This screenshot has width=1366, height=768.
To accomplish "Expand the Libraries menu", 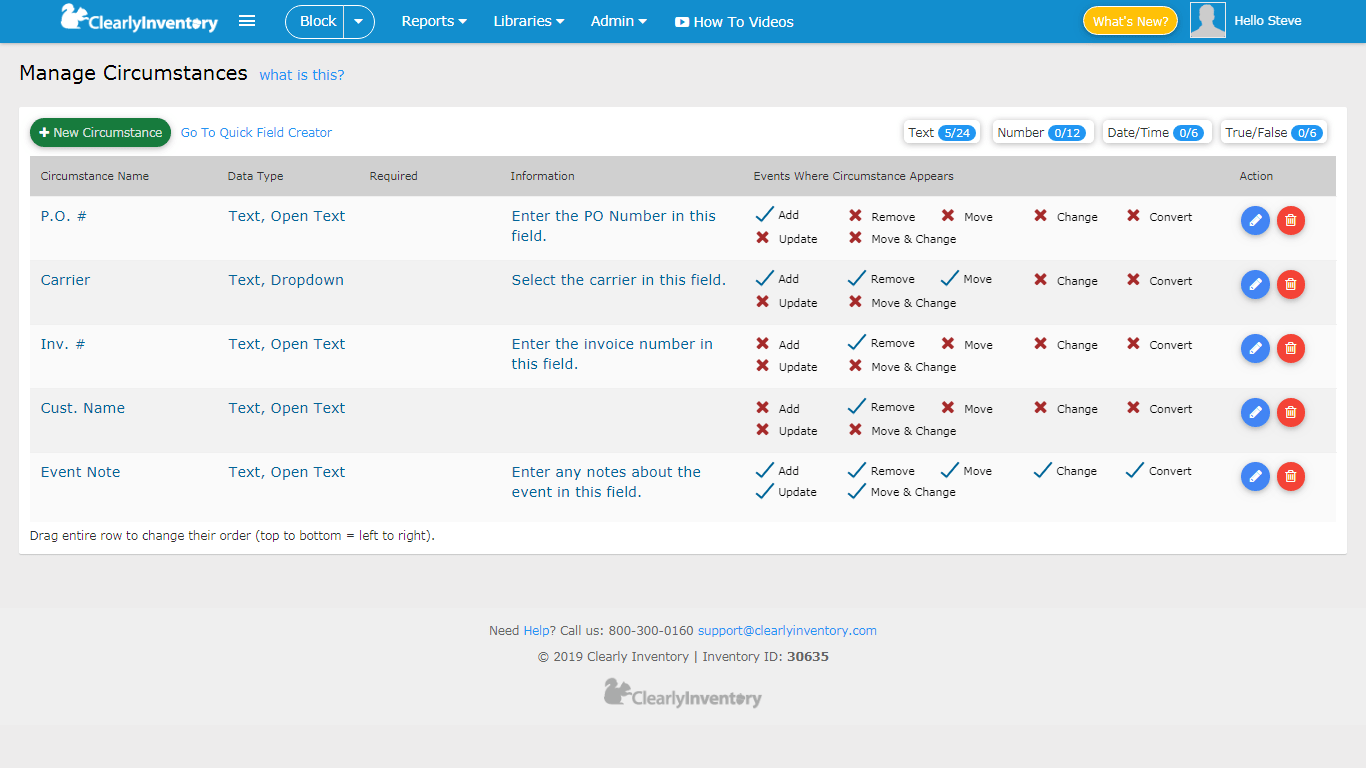I will tap(528, 22).
